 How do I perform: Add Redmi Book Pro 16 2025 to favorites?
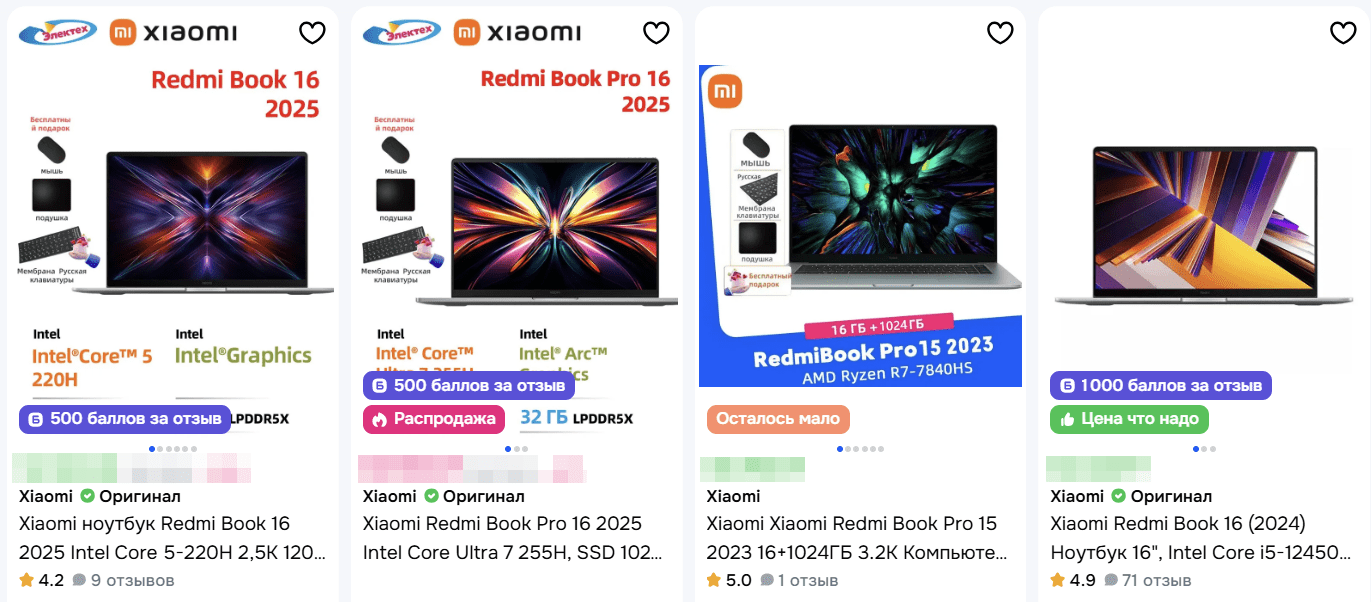tap(656, 33)
